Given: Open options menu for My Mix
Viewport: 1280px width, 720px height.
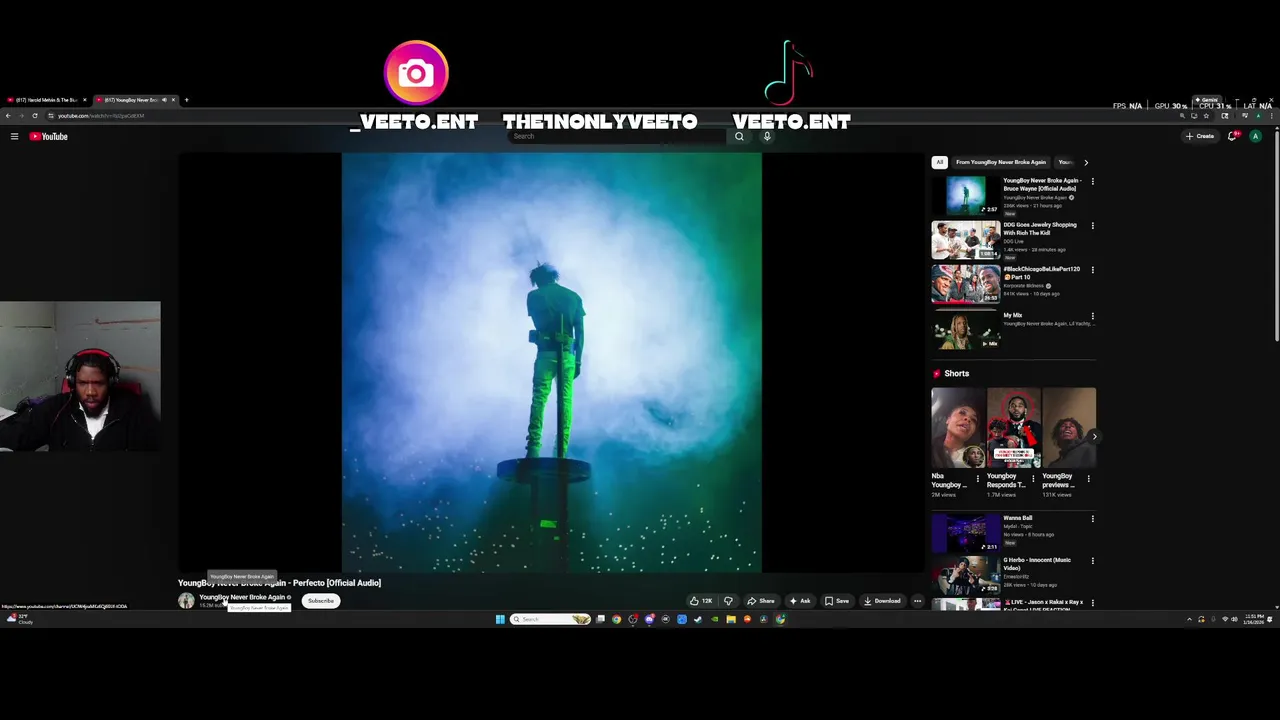Looking at the screenshot, I should tap(1092, 316).
